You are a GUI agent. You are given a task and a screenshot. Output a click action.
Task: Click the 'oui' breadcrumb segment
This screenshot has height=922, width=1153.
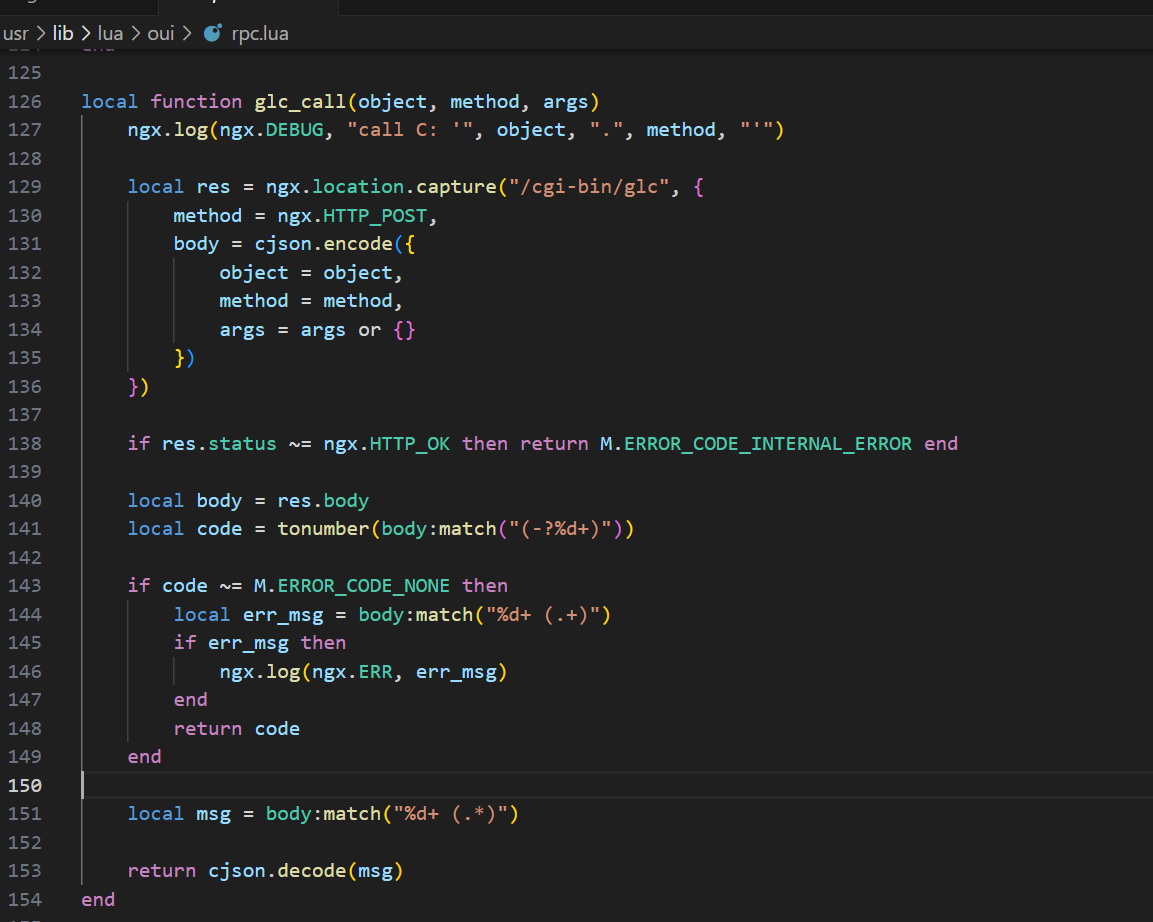(161, 34)
